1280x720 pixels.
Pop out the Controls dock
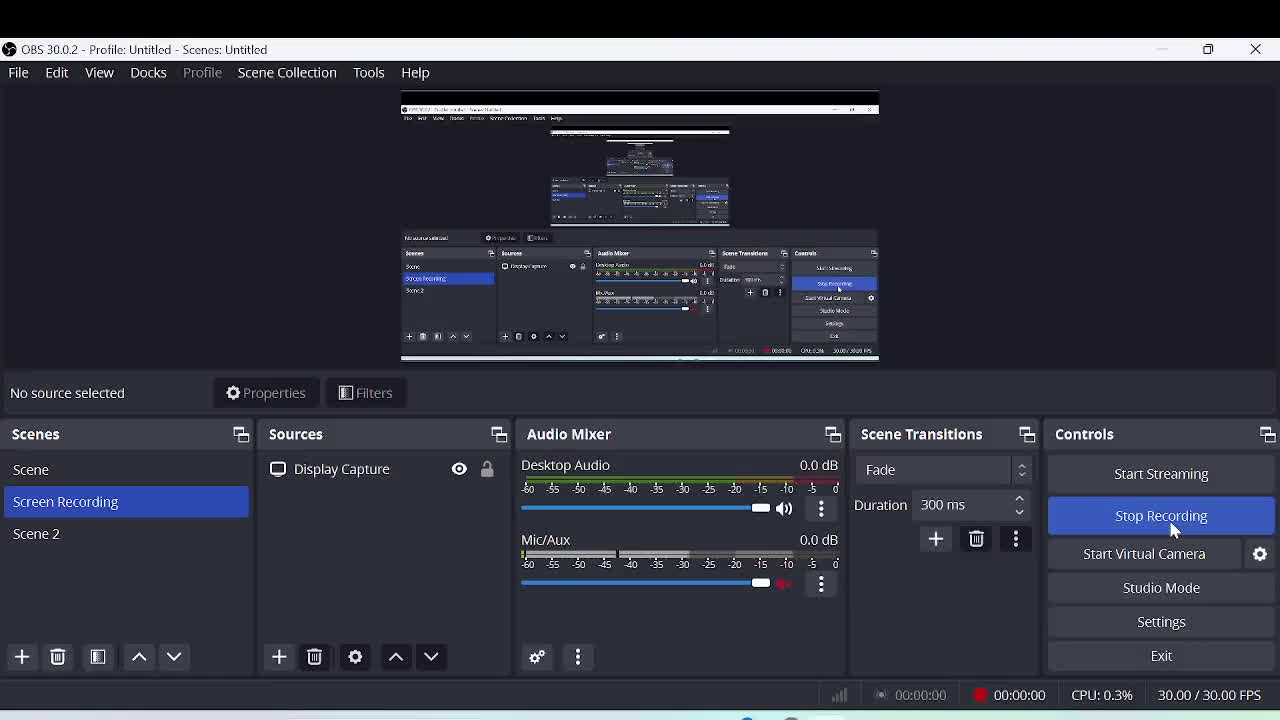tap(1267, 434)
